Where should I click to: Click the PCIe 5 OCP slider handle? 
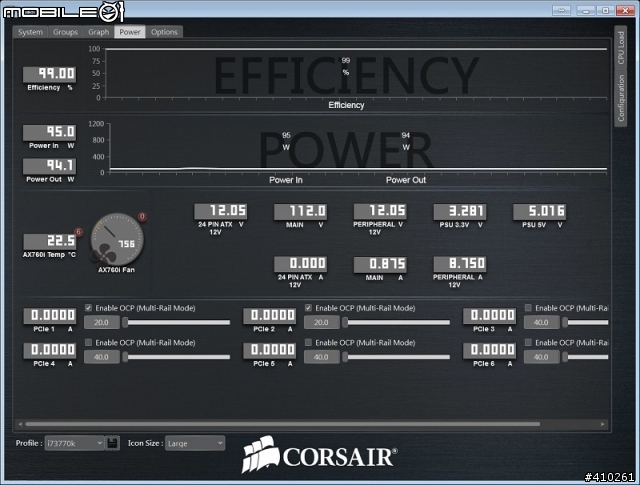point(345,357)
